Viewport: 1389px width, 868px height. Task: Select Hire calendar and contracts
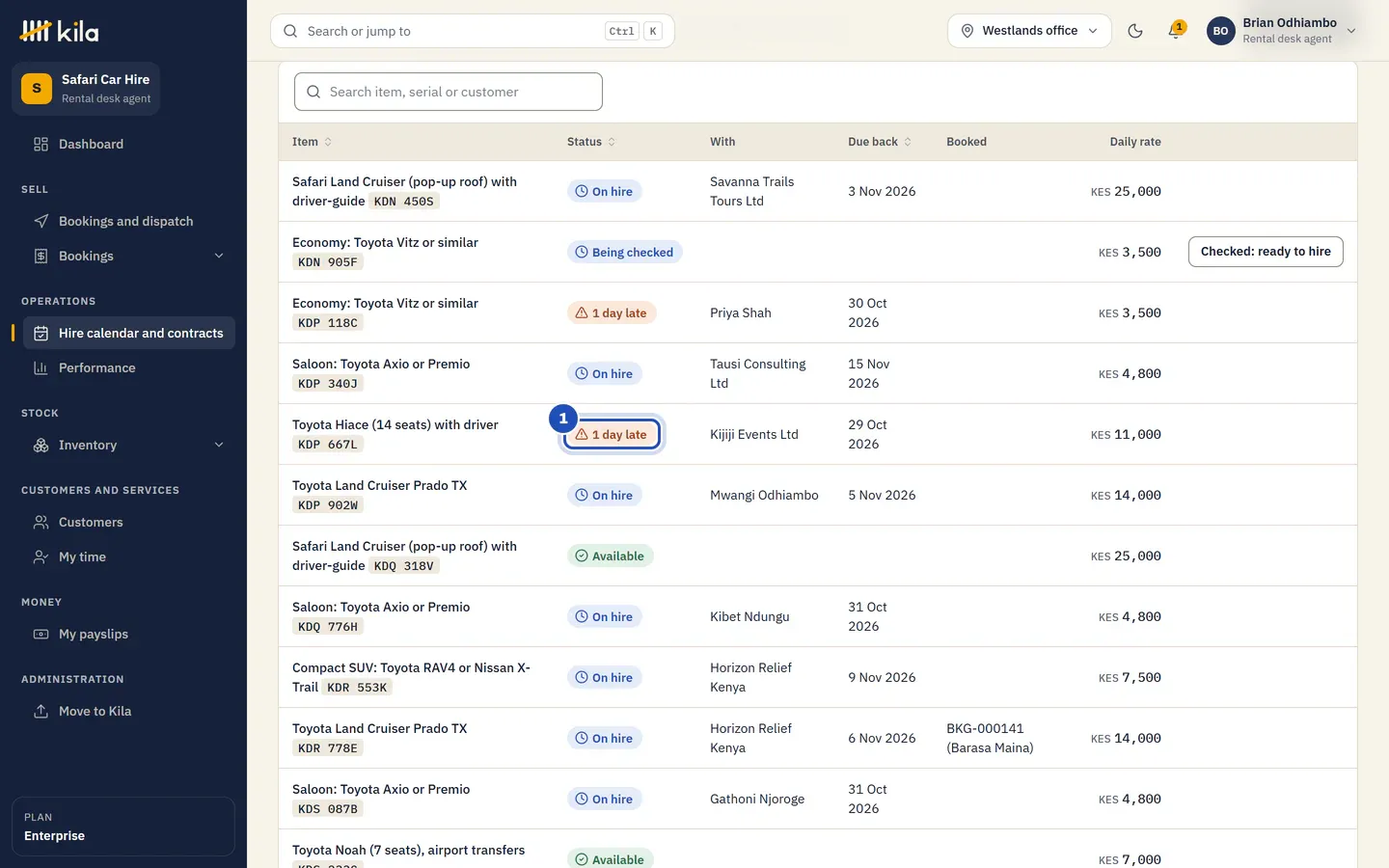tap(129, 334)
